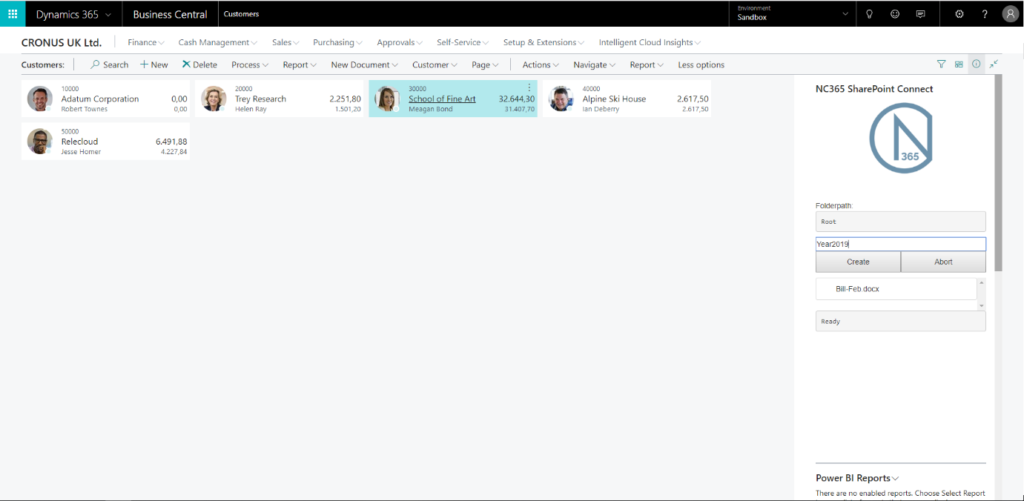
Task: Expand the Finance menu
Action: [146, 42]
